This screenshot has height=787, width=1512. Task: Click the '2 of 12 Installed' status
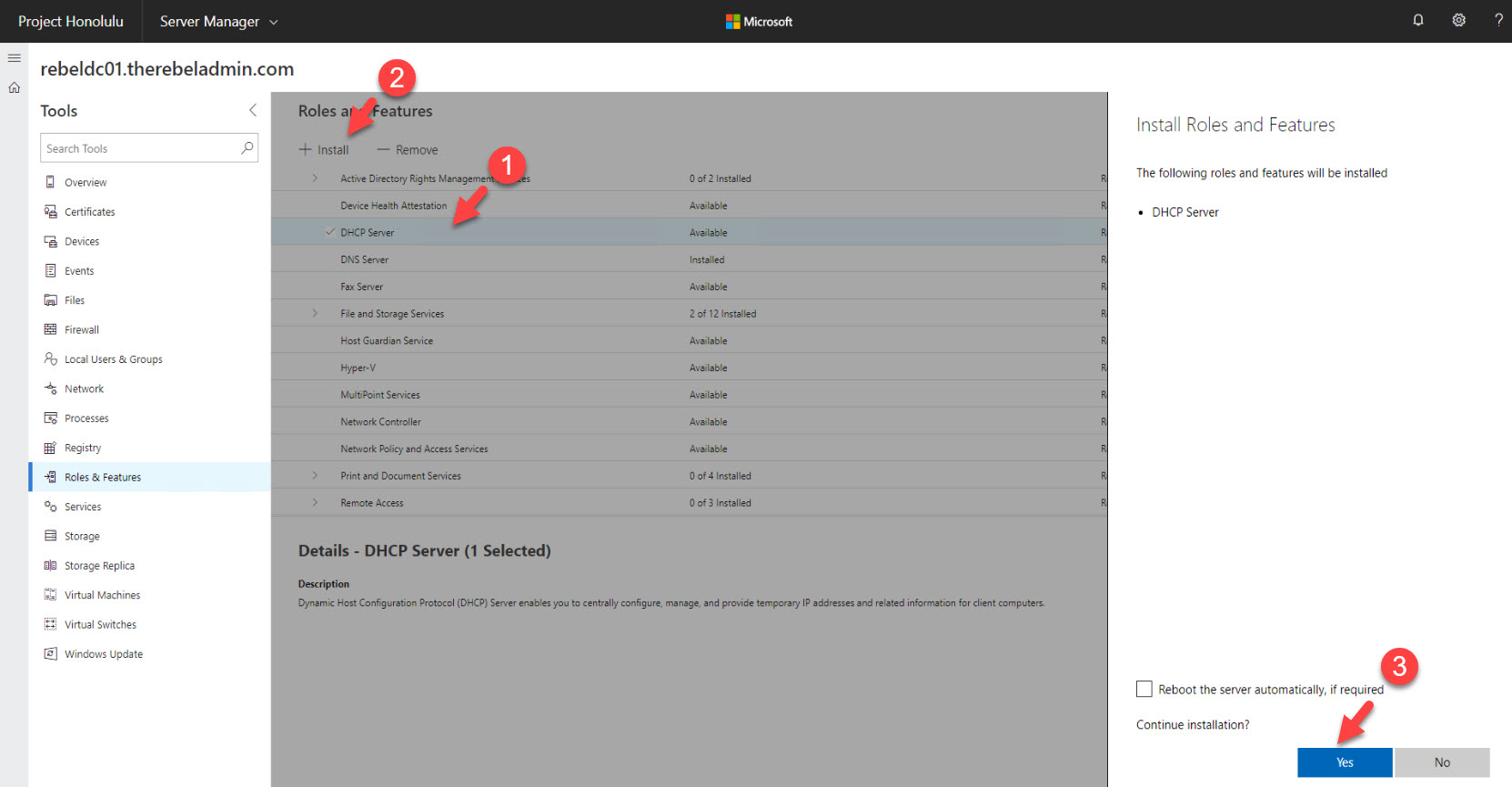[x=722, y=313]
